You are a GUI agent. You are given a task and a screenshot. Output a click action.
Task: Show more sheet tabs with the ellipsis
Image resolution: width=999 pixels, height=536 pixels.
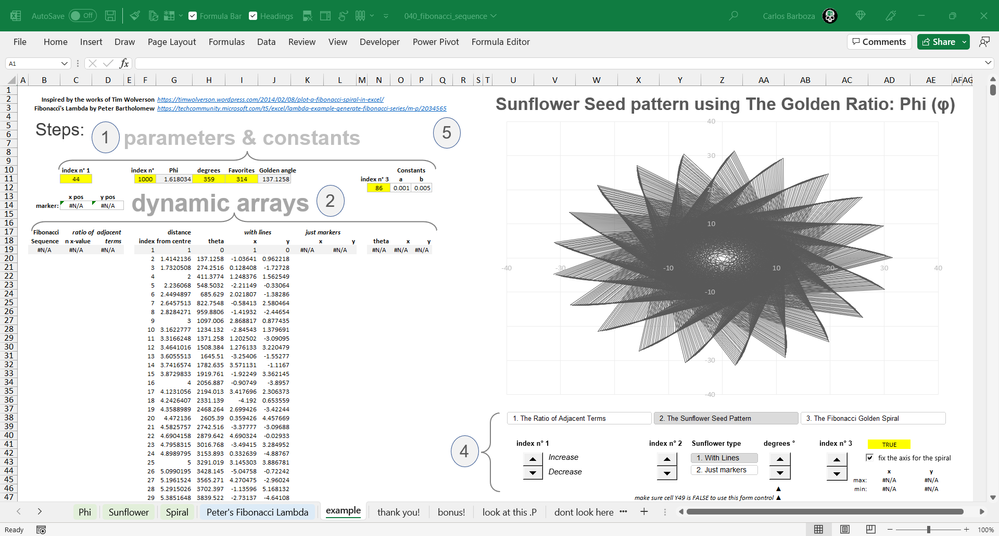tap(623, 512)
